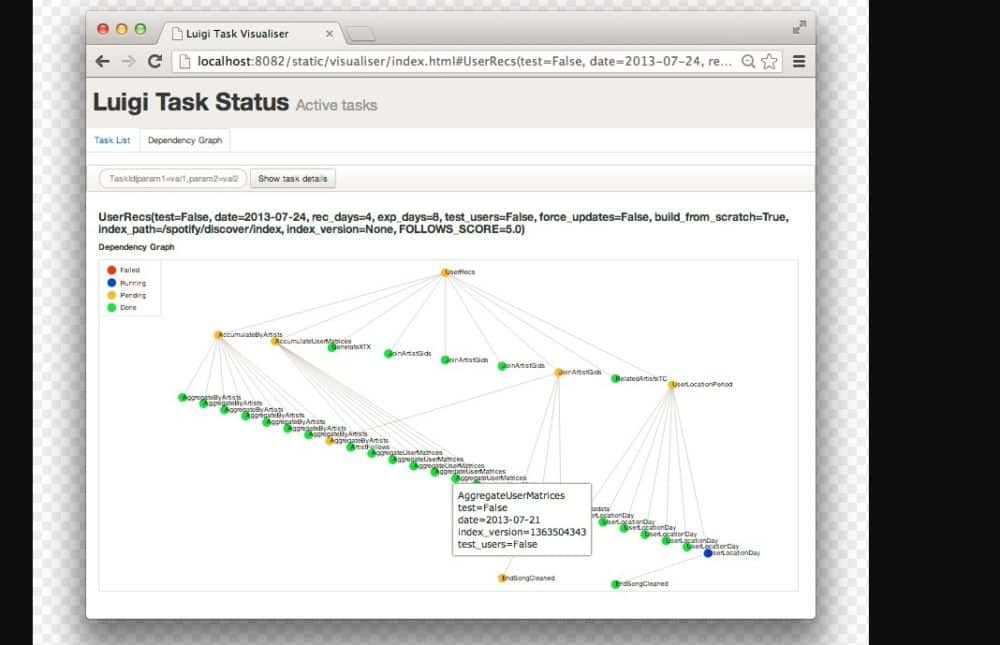The height and width of the screenshot is (645, 1000).
Task: Select the Dependency Graph tab
Action: 185,140
